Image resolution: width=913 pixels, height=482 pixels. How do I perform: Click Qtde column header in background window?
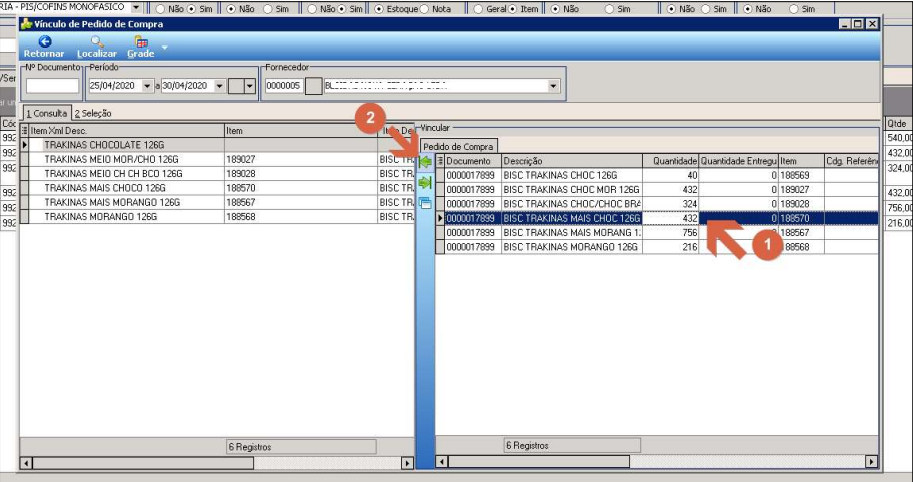tap(898, 123)
